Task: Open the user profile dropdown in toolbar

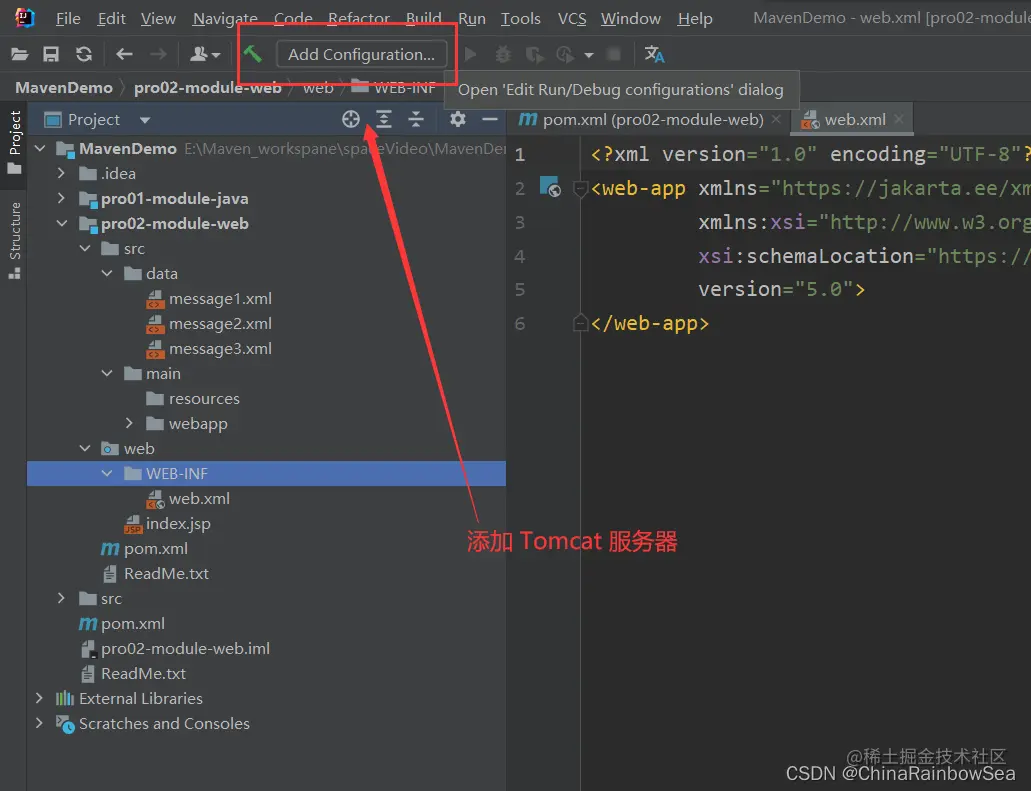Action: 205,54
